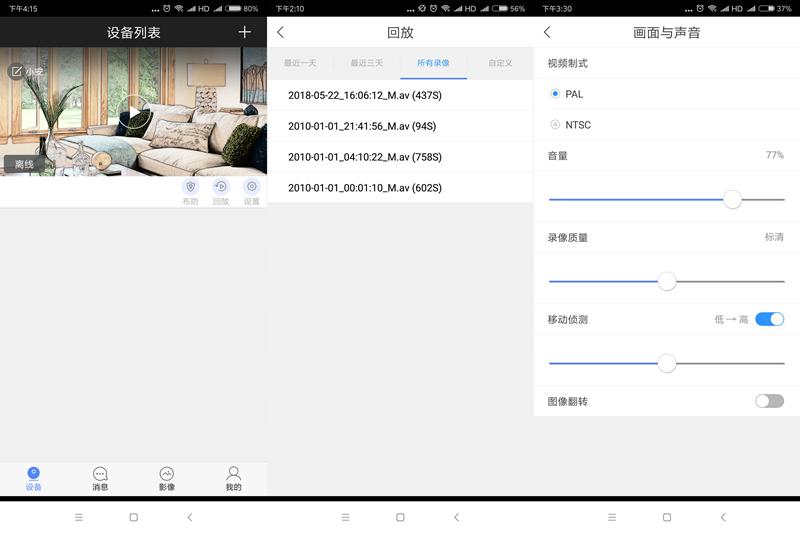Open recording 2010-01-01_21:41:56_M.av

coord(400,126)
